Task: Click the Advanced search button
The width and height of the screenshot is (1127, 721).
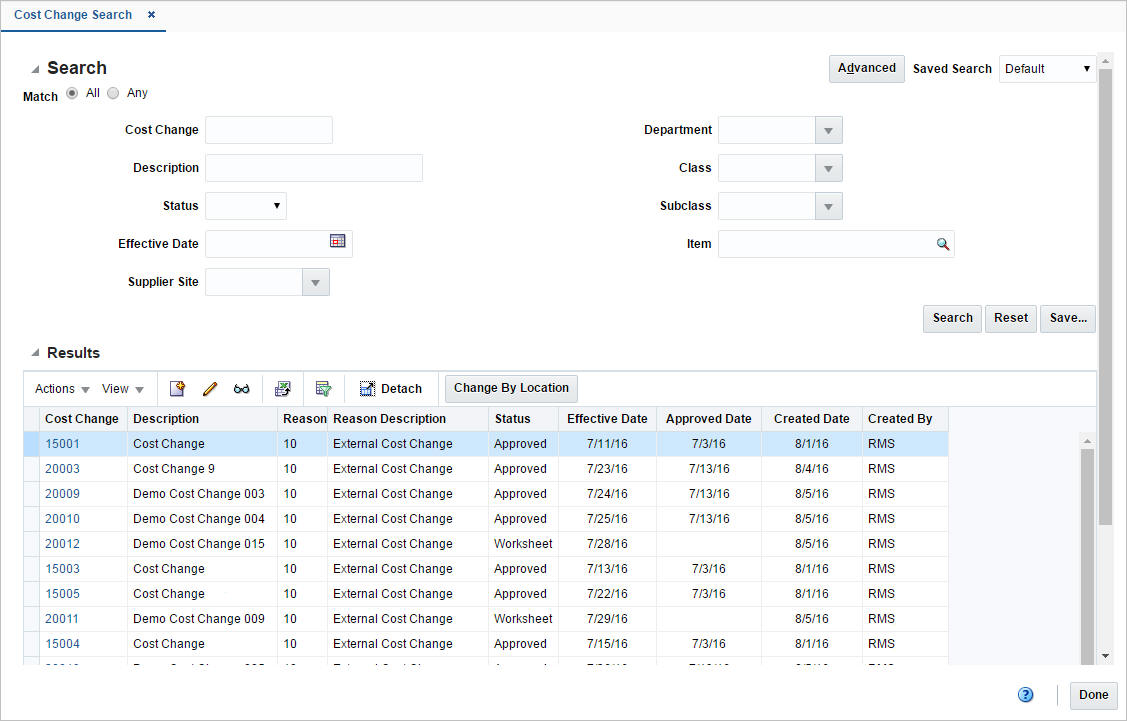Action: 866,68
